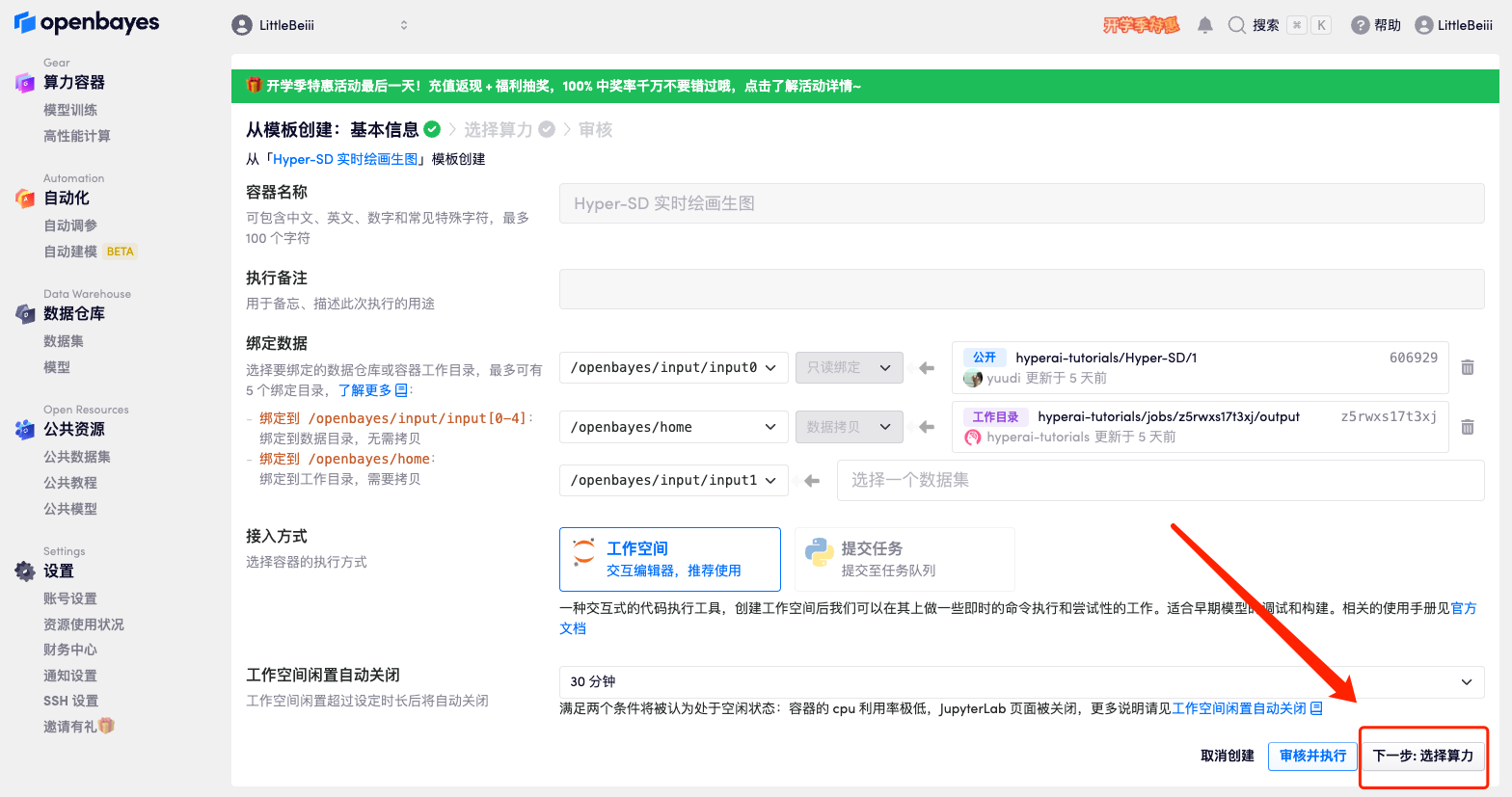
Task: Open the LittleBeiii account switcher
Action: 320,25
